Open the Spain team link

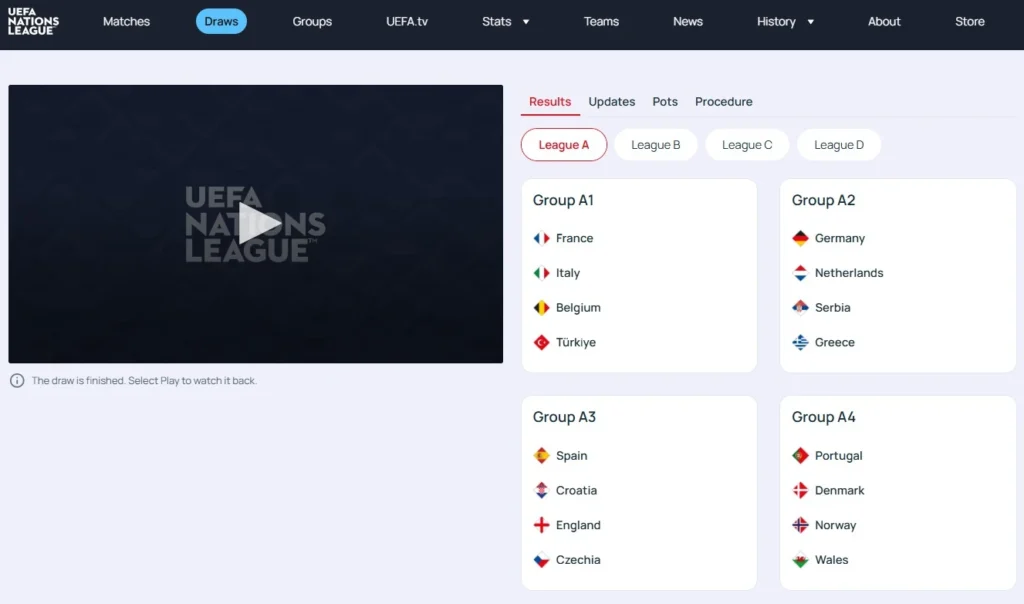pyautogui.click(x=571, y=456)
